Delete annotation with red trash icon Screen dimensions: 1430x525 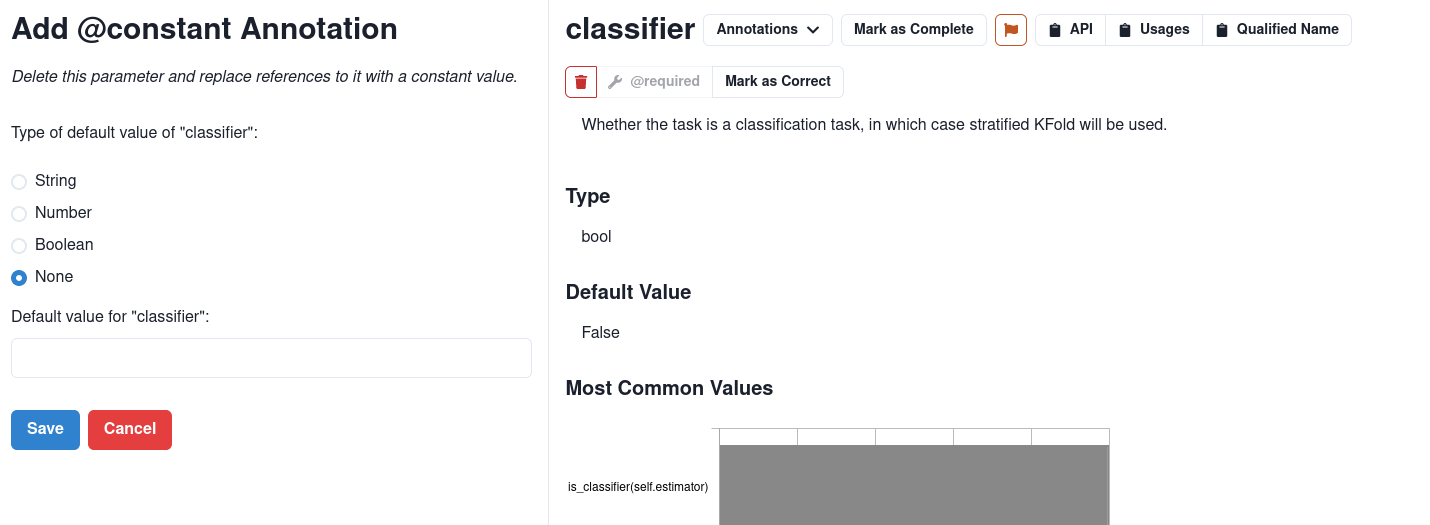point(581,82)
